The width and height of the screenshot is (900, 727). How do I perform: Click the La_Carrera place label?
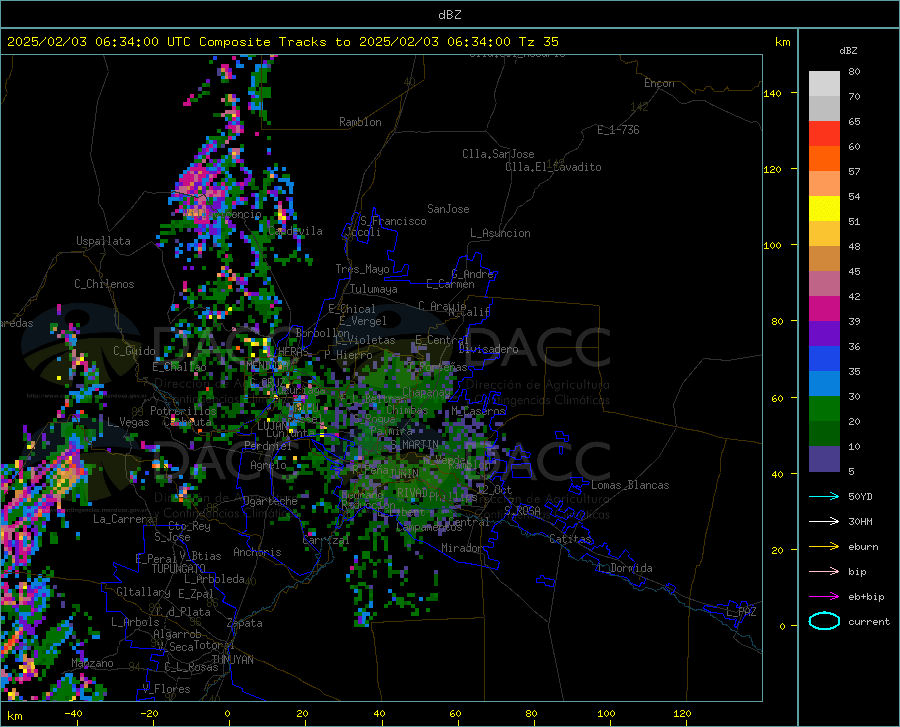coord(123,519)
